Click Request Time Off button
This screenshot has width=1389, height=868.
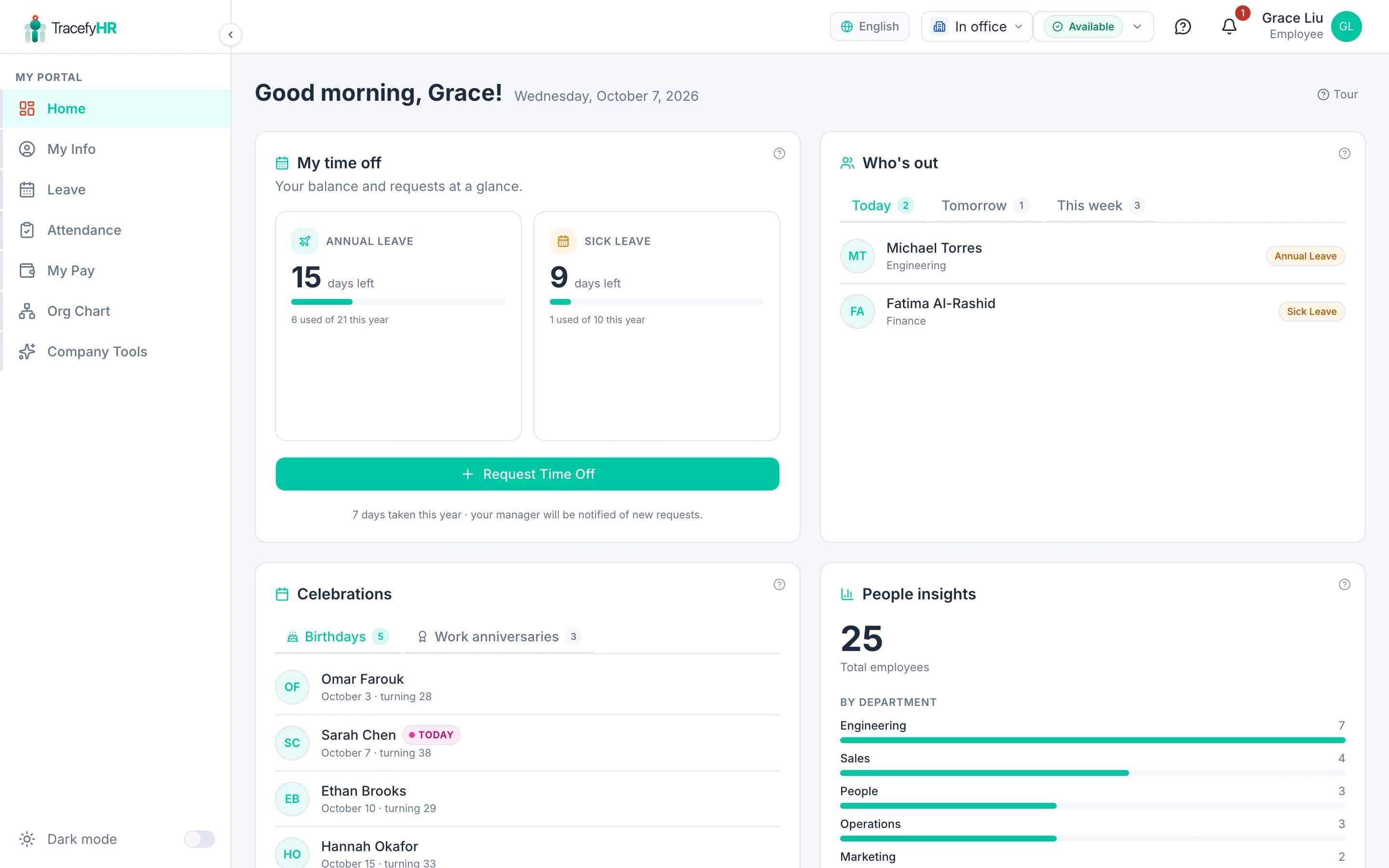click(x=527, y=474)
